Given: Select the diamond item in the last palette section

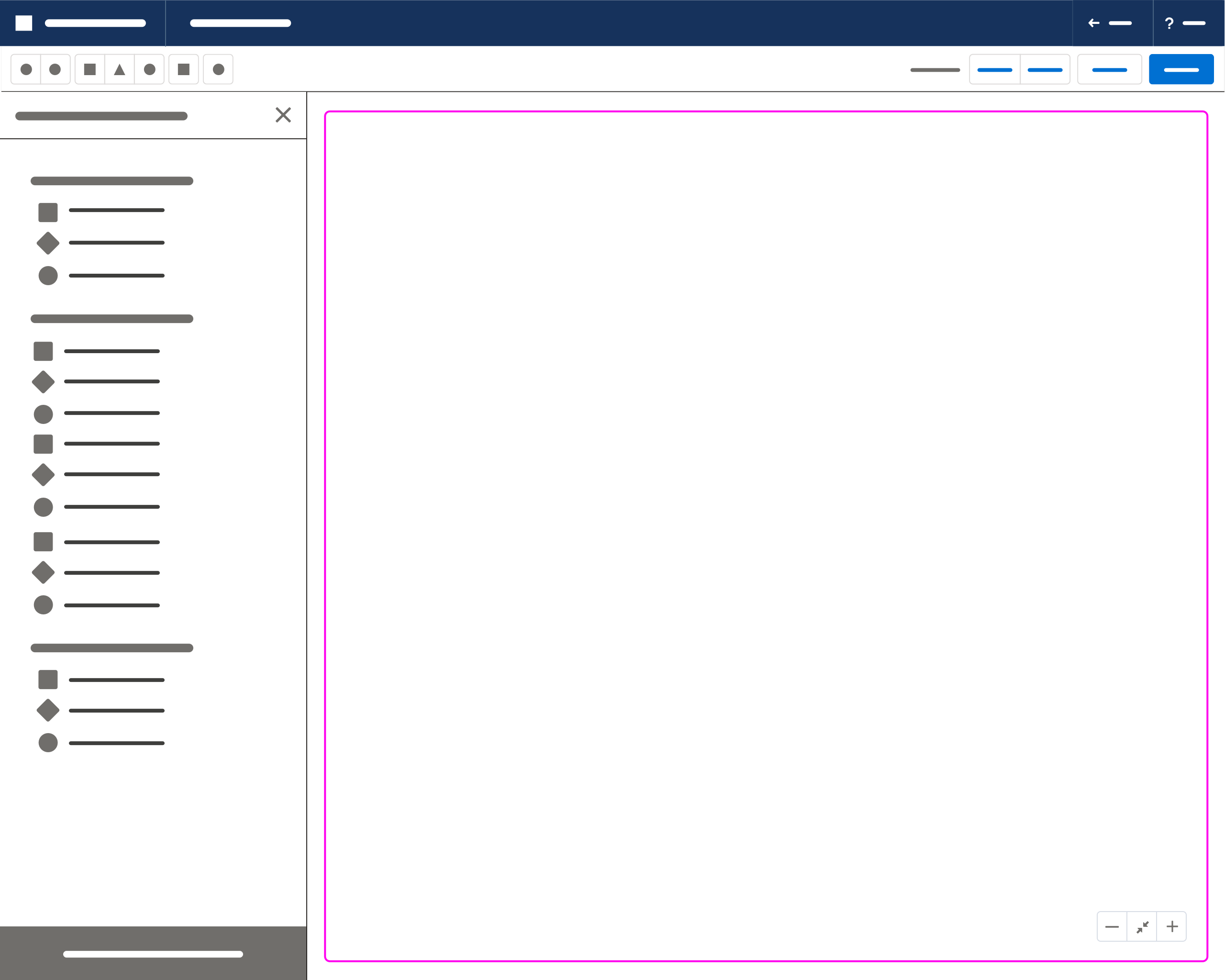Looking at the screenshot, I should 48,710.
